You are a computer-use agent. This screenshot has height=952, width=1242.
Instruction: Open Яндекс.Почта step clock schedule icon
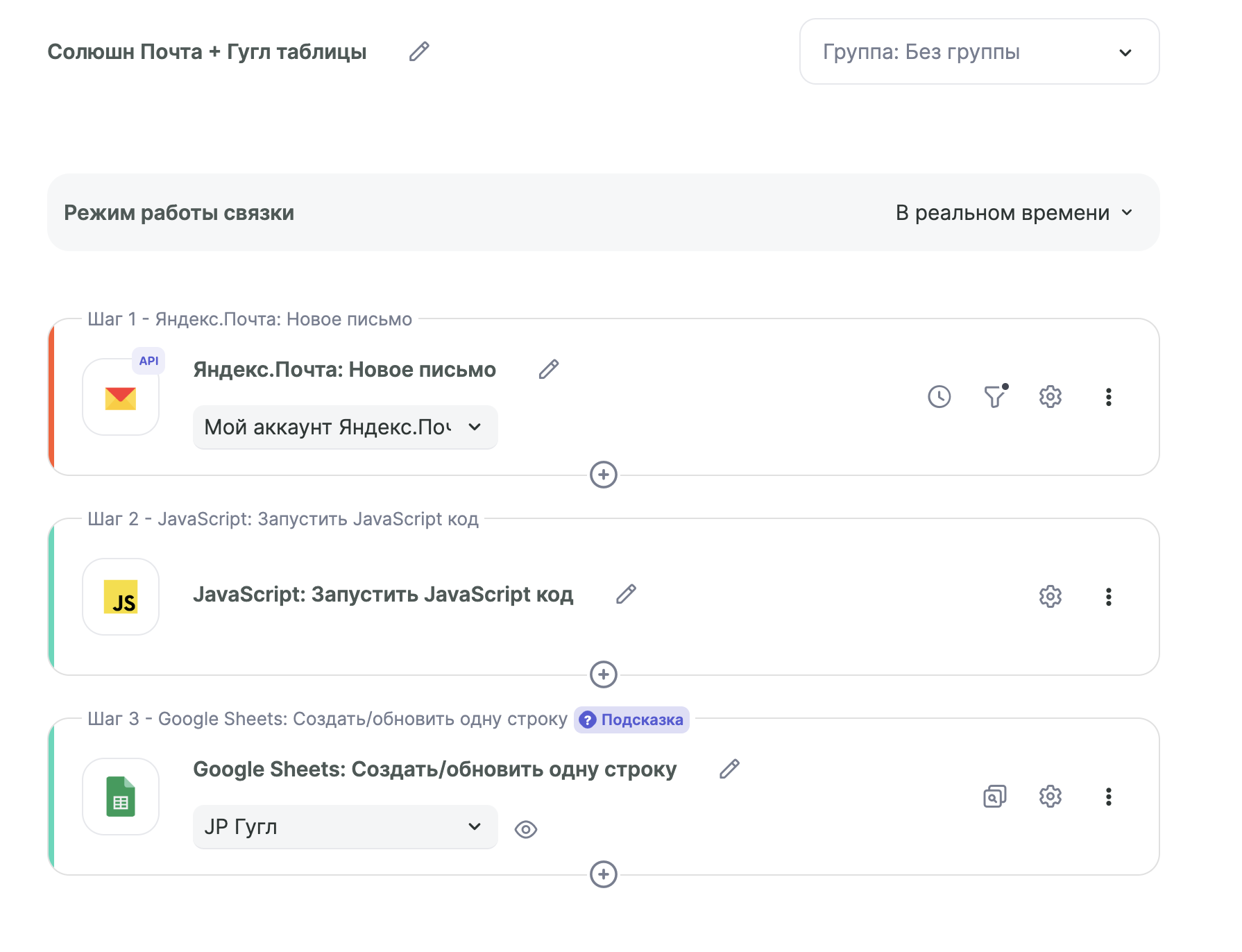pyautogui.click(x=939, y=397)
